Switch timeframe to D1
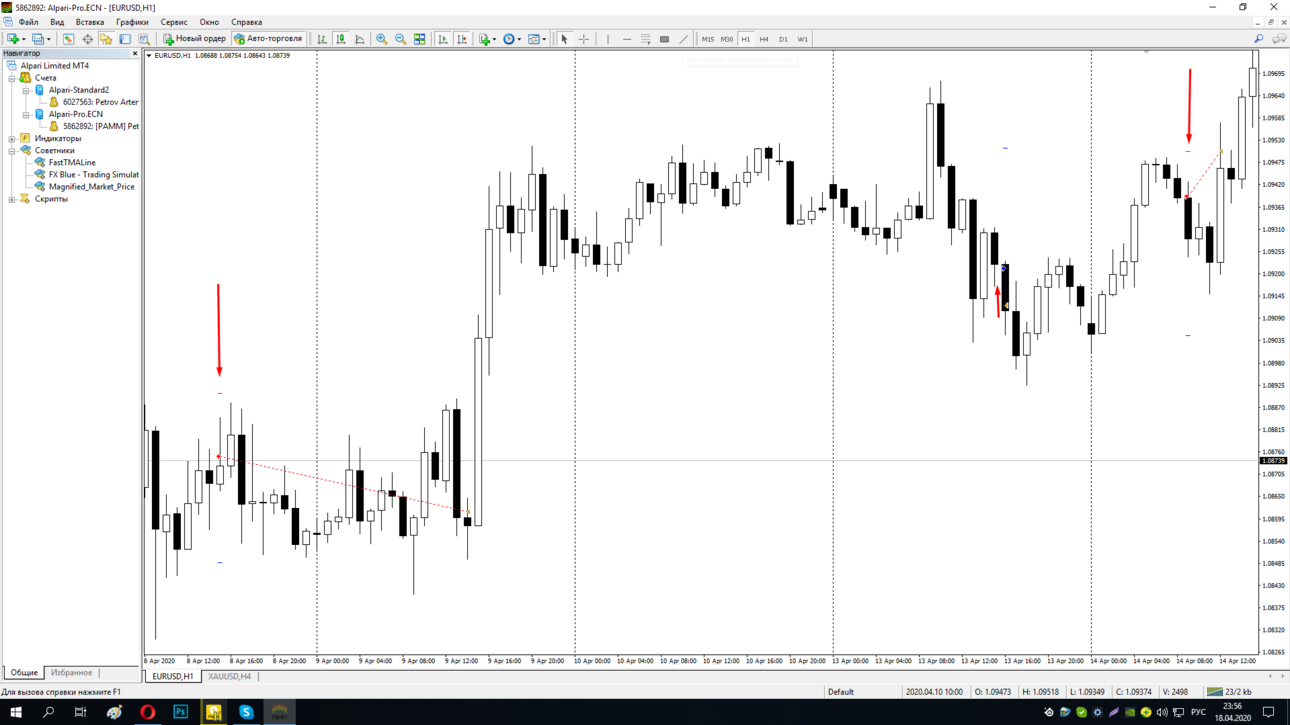The image size is (1290, 725). [x=783, y=39]
